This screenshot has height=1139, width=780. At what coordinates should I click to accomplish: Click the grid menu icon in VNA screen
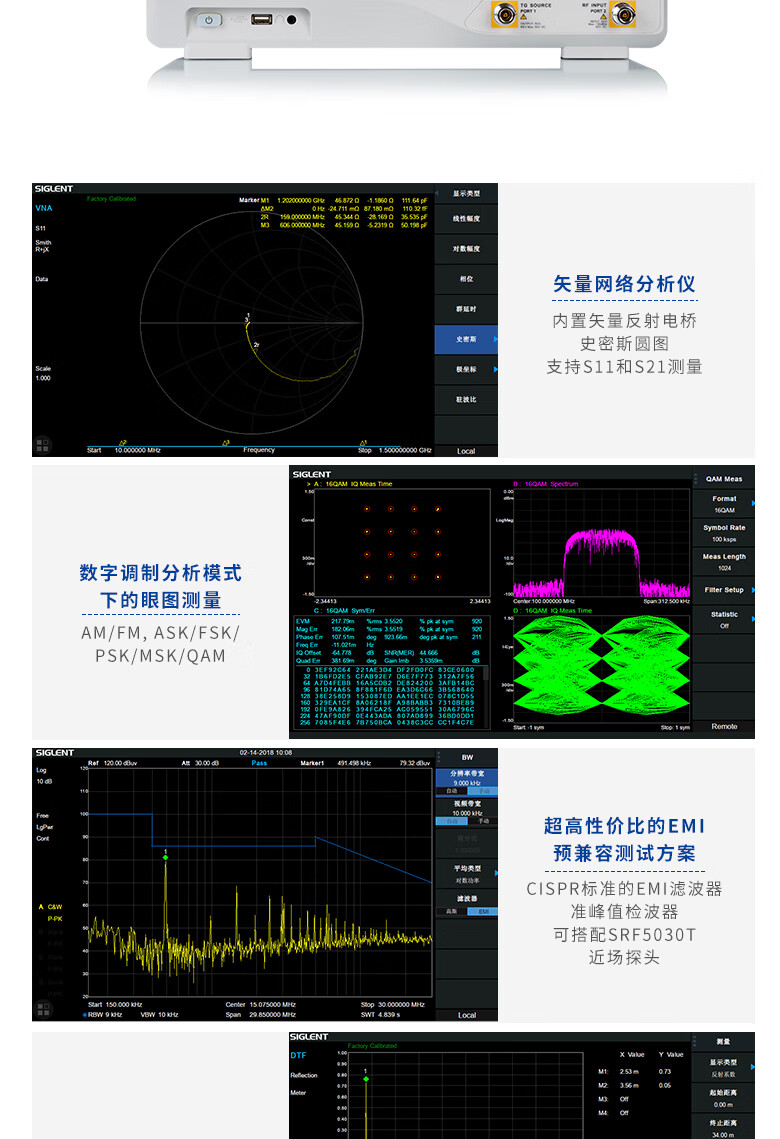[42, 443]
